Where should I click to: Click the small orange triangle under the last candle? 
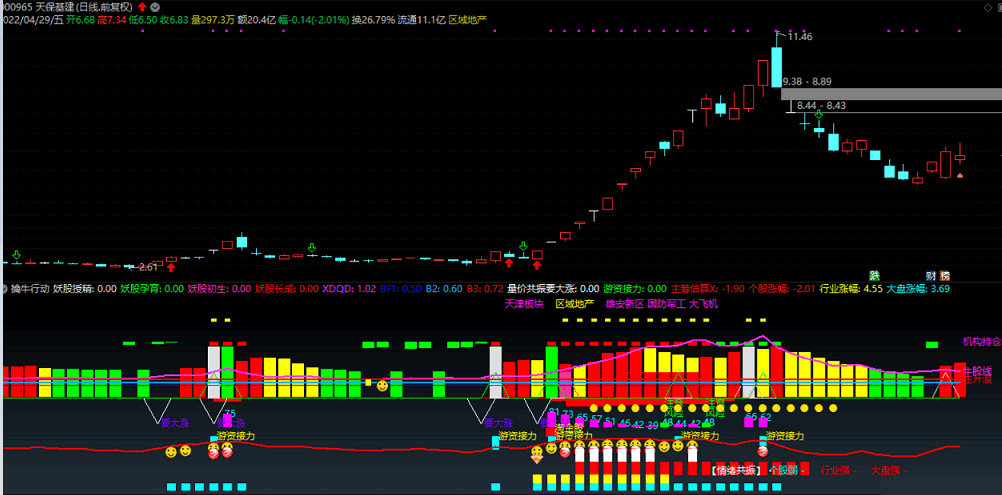coord(959,175)
